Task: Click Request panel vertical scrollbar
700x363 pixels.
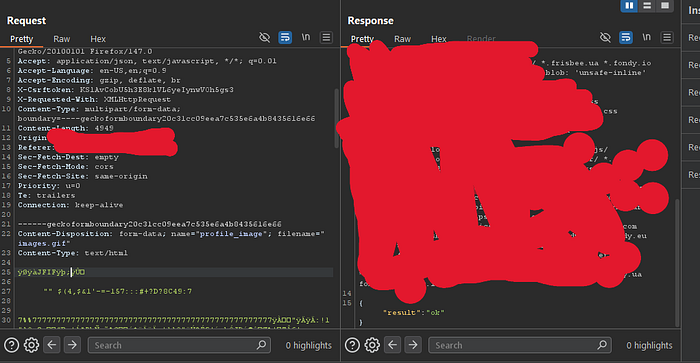Action: point(336,118)
